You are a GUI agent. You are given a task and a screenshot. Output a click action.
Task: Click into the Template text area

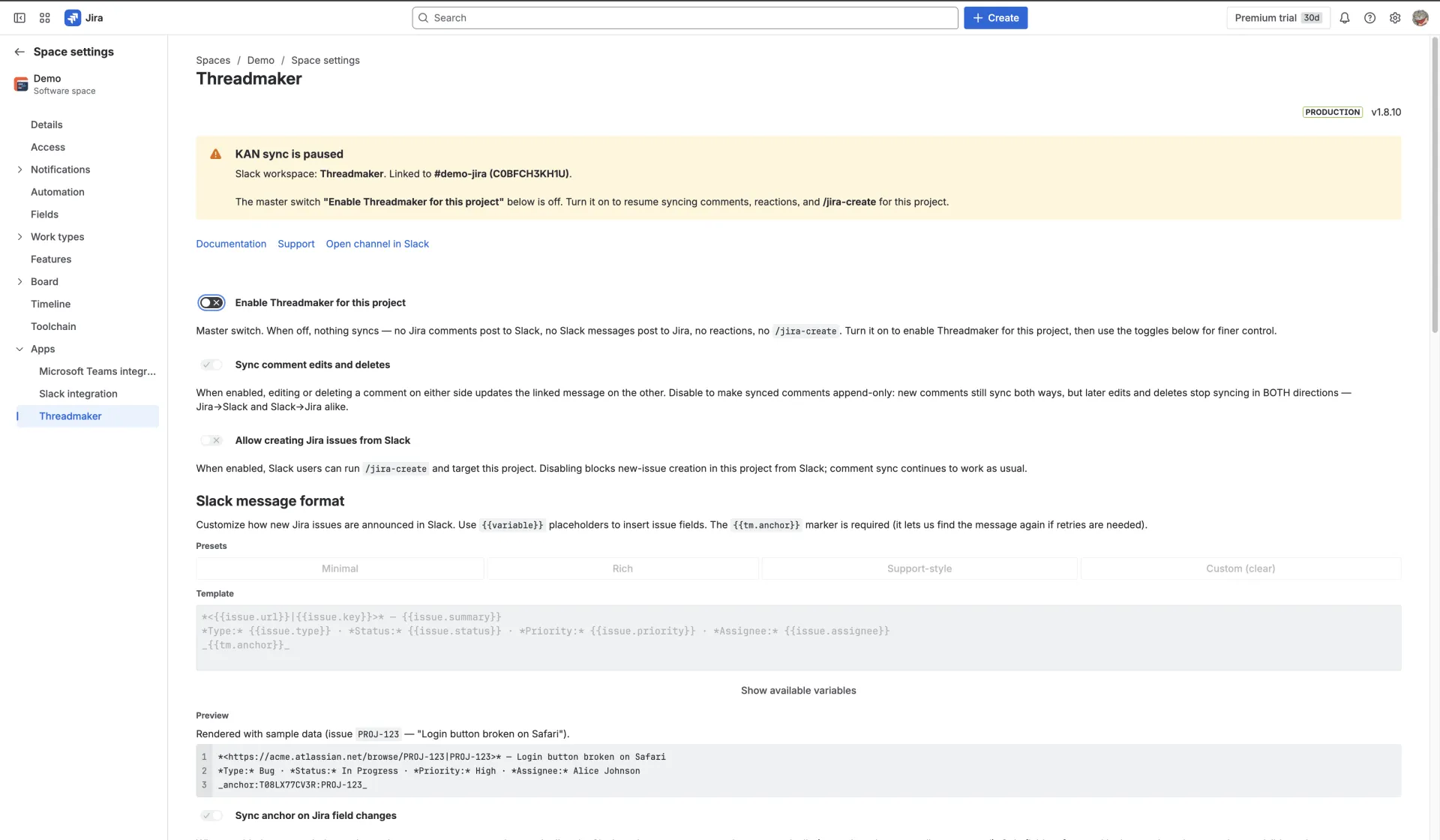pos(798,638)
